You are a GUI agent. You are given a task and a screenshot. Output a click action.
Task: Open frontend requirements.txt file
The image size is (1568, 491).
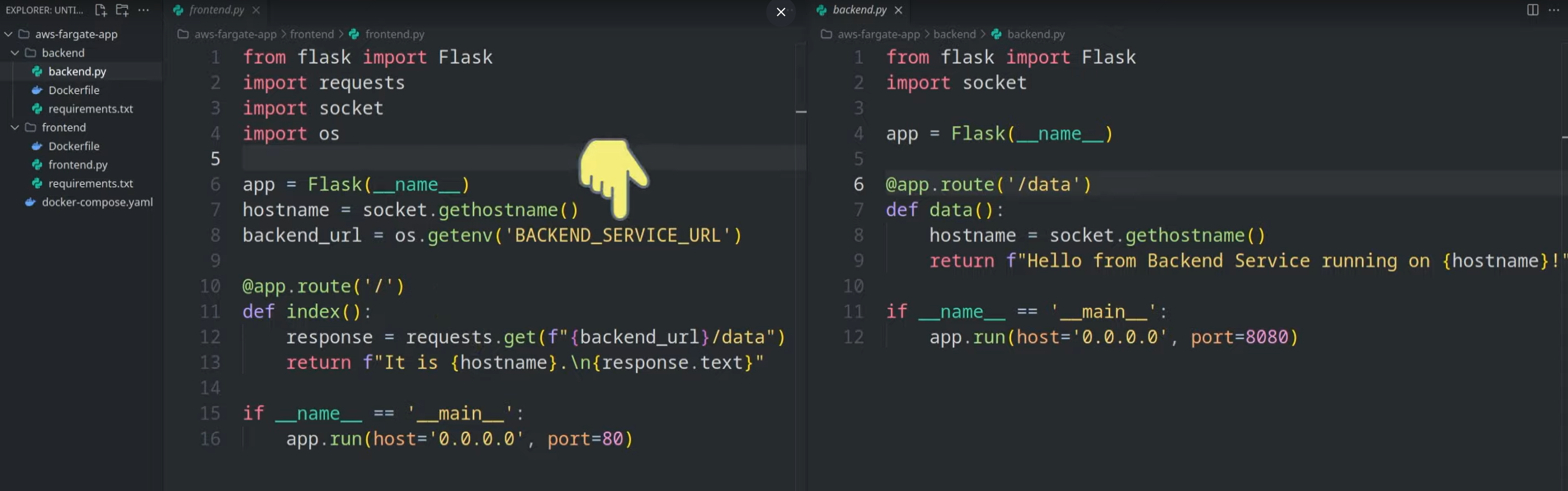click(x=90, y=183)
